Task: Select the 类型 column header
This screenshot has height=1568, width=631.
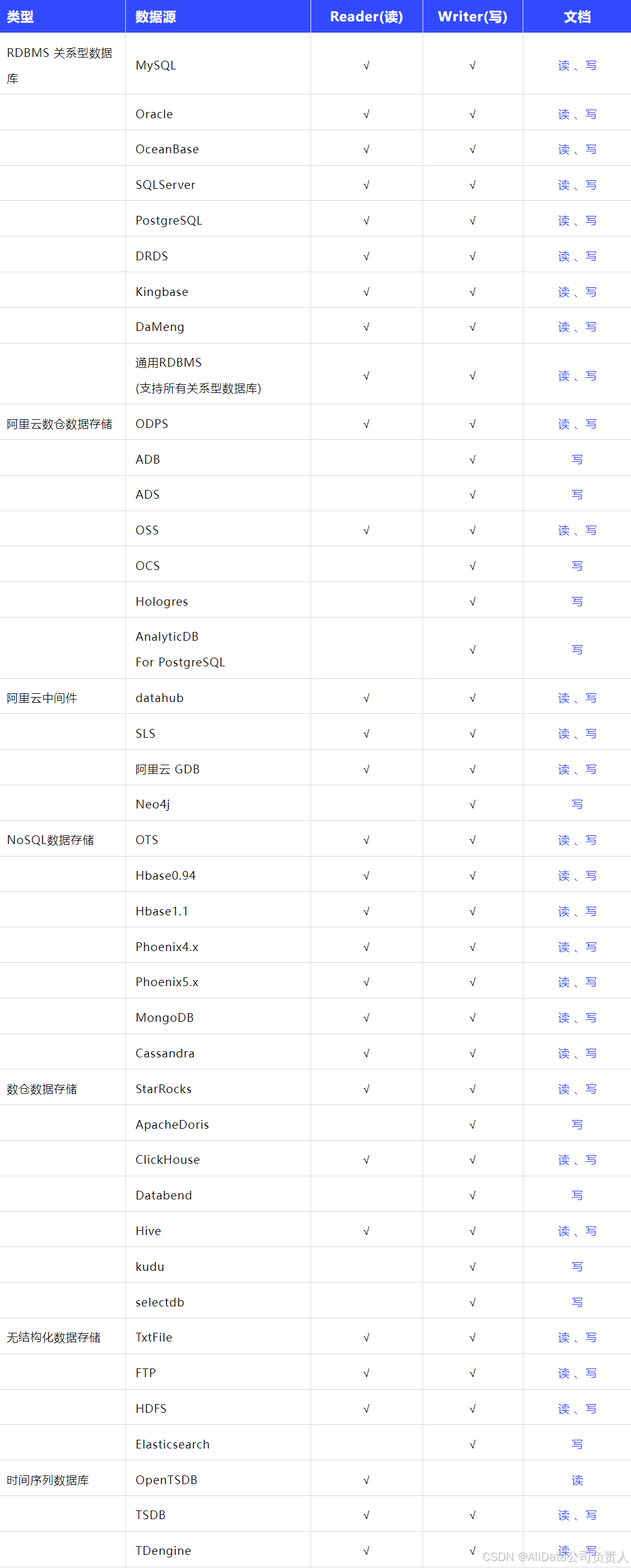Action: pos(63,16)
